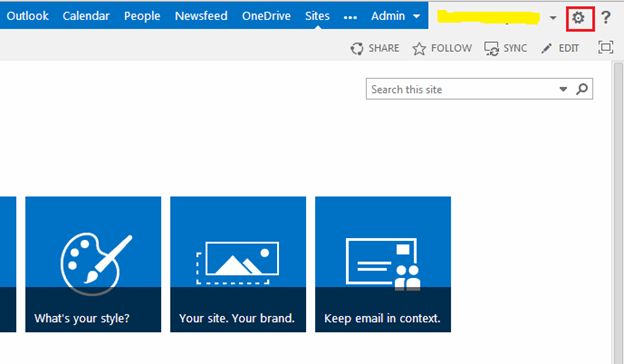Click the search magnifier icon
This screenshot has height=364, width=624.
pos(582,89)
